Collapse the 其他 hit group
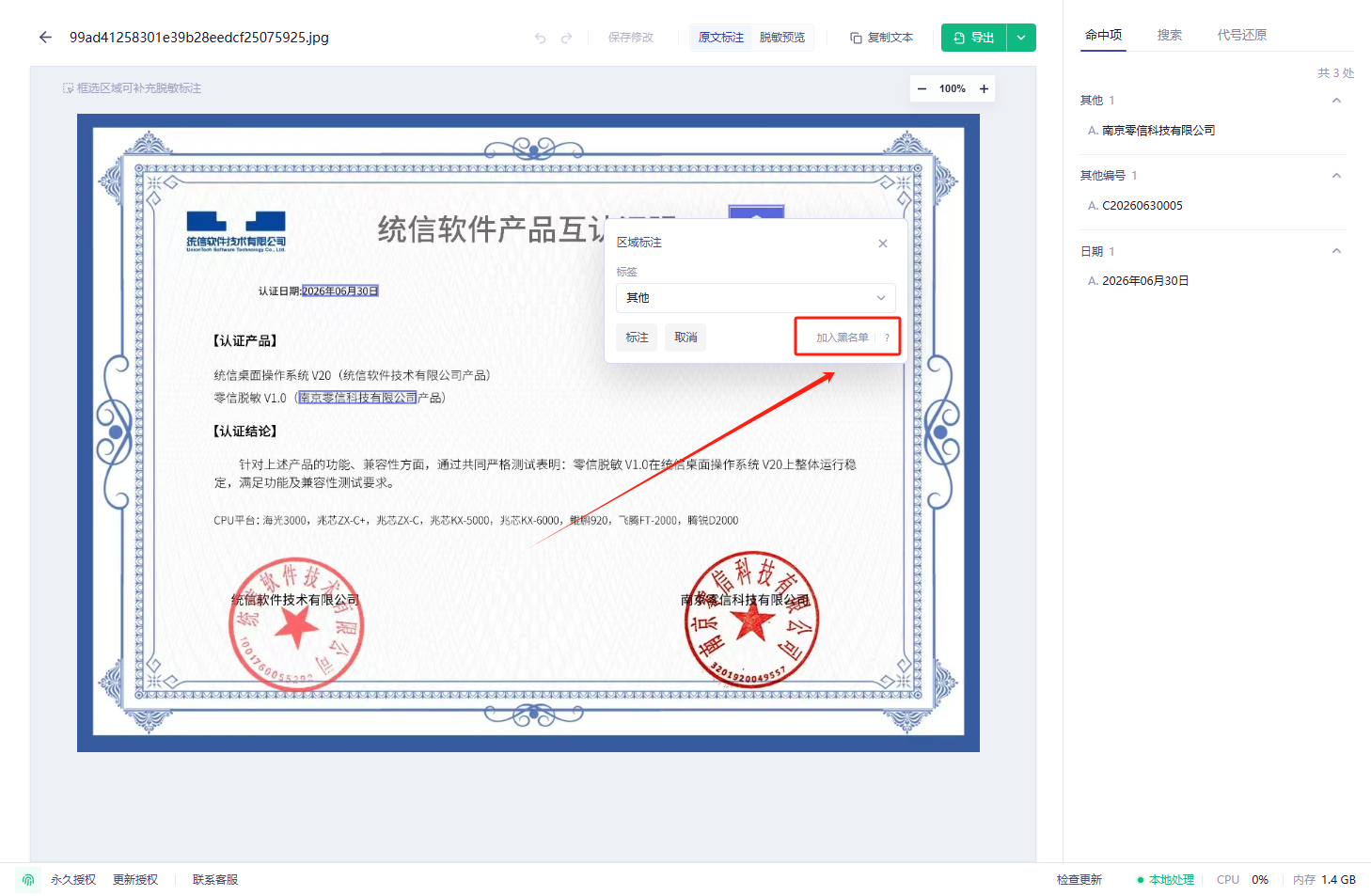This screenshot has width=1371, height=896. coord(1336,101)
